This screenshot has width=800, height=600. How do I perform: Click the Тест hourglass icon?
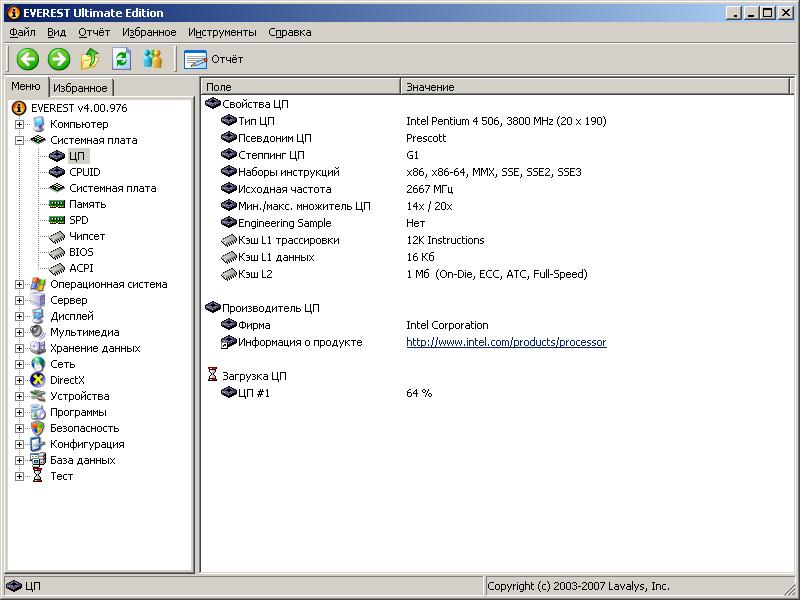(x=38, y=476)
